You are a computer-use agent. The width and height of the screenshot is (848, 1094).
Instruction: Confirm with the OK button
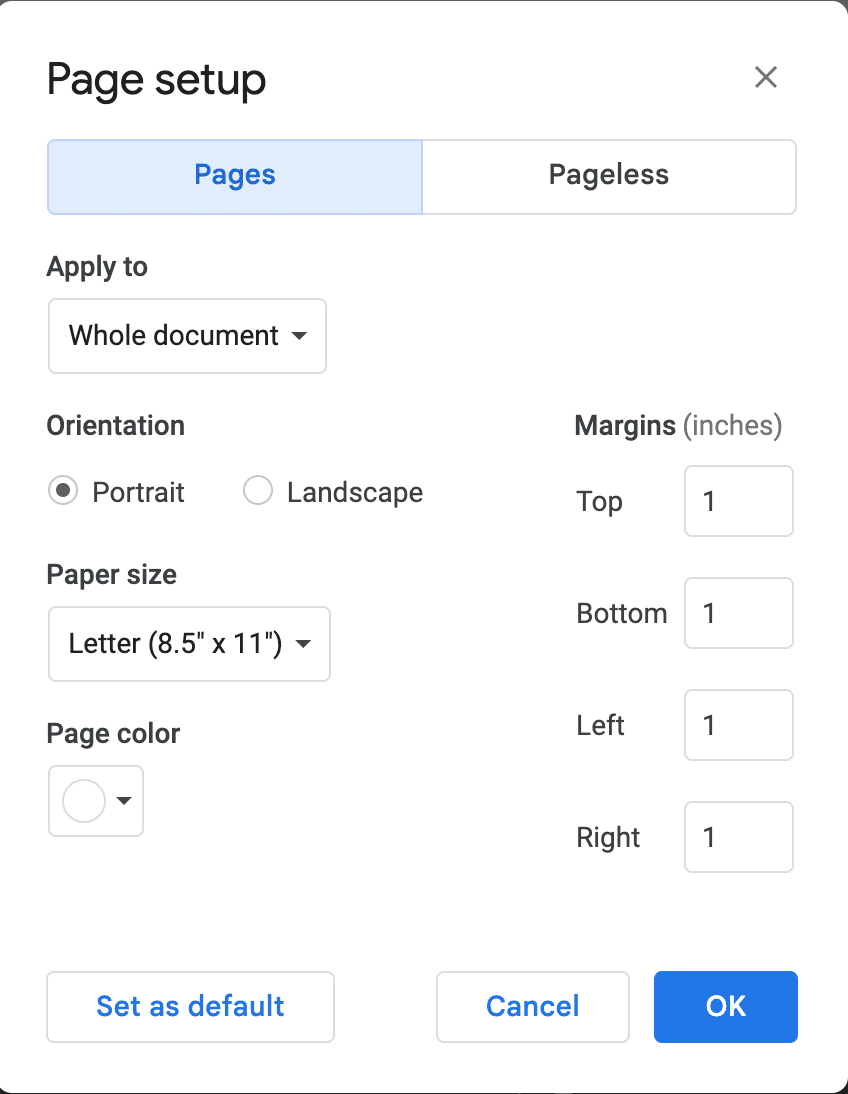coord(725,1006)
